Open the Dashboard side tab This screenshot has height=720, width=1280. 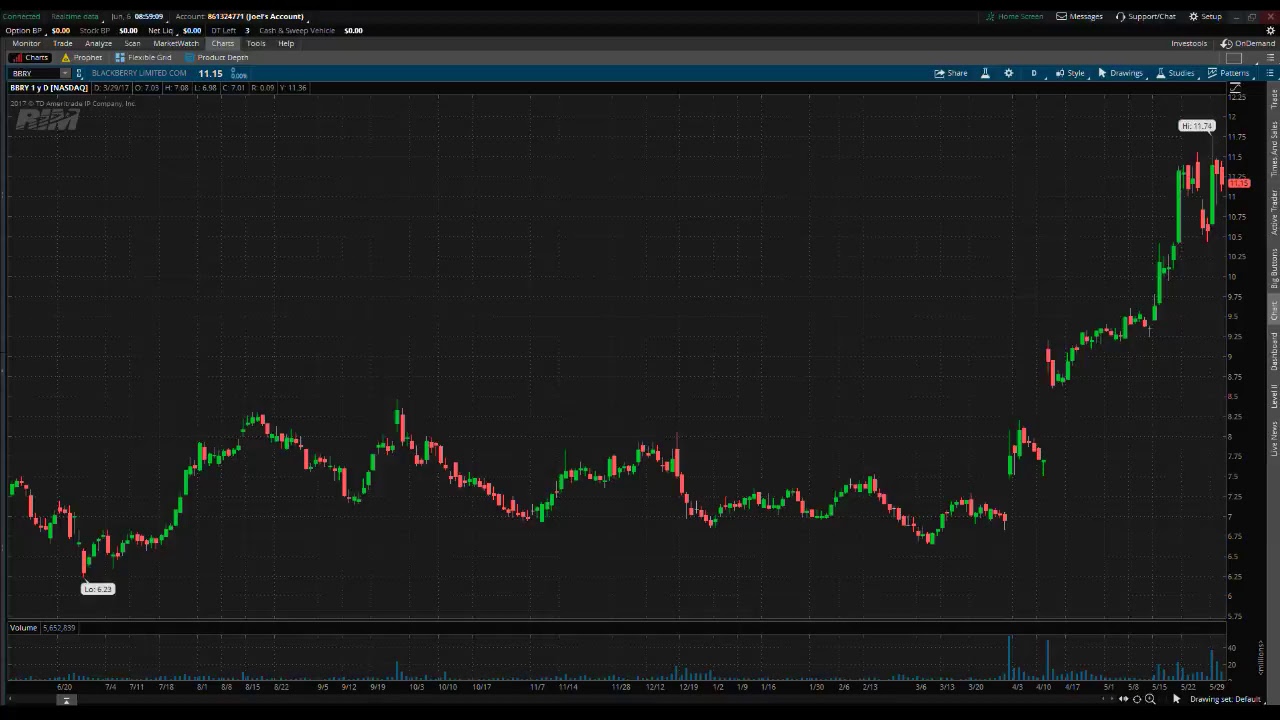pos(1274,351)
